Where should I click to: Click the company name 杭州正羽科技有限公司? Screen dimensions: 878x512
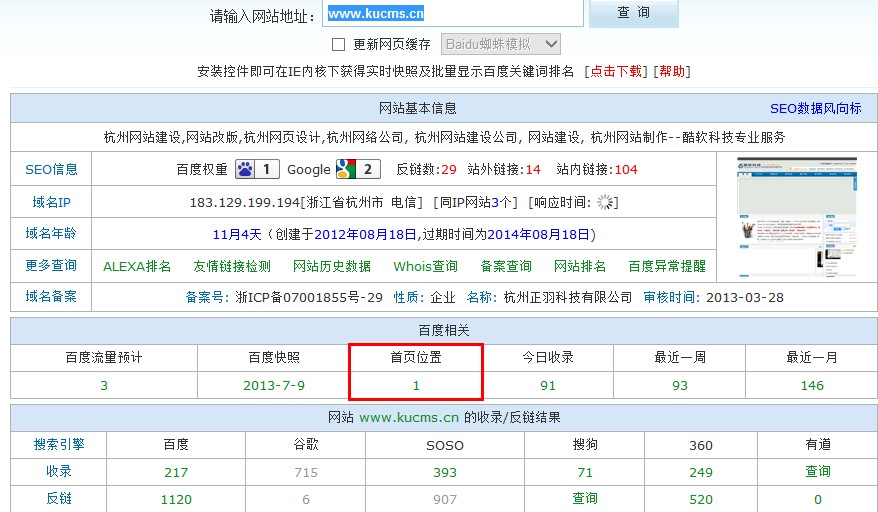[567, 297]
